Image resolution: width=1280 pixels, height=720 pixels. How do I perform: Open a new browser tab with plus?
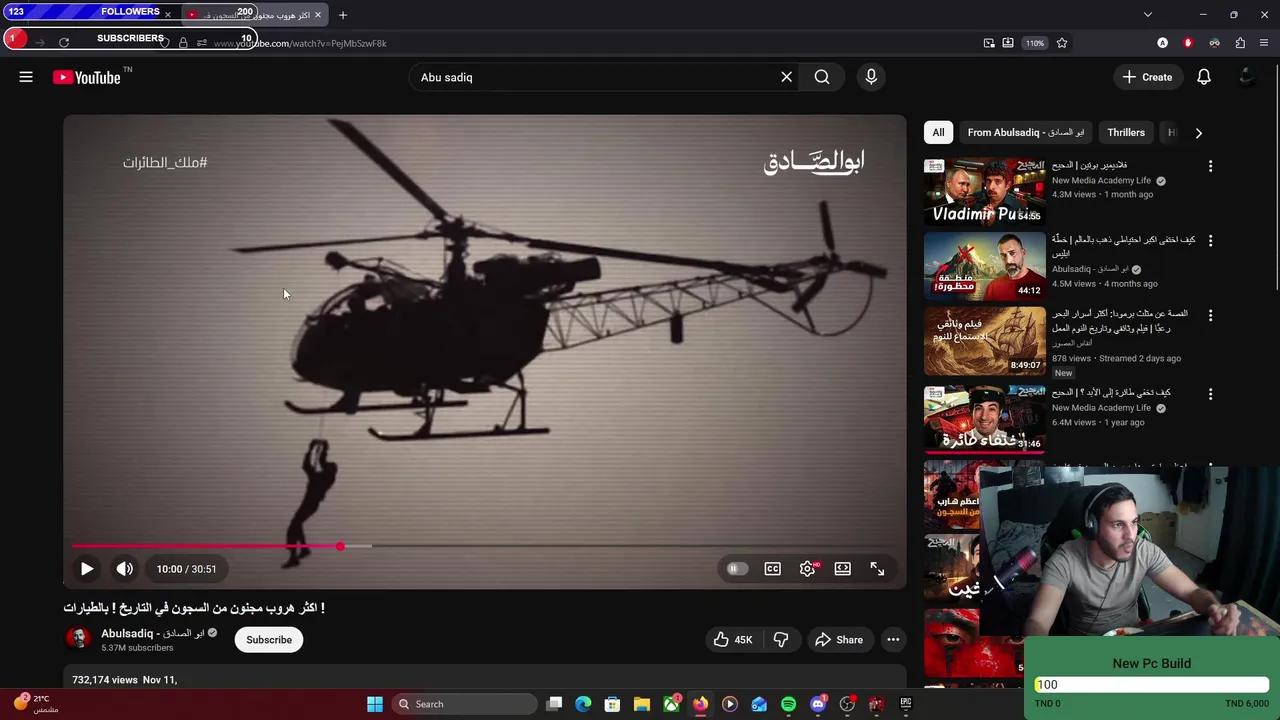343,15
